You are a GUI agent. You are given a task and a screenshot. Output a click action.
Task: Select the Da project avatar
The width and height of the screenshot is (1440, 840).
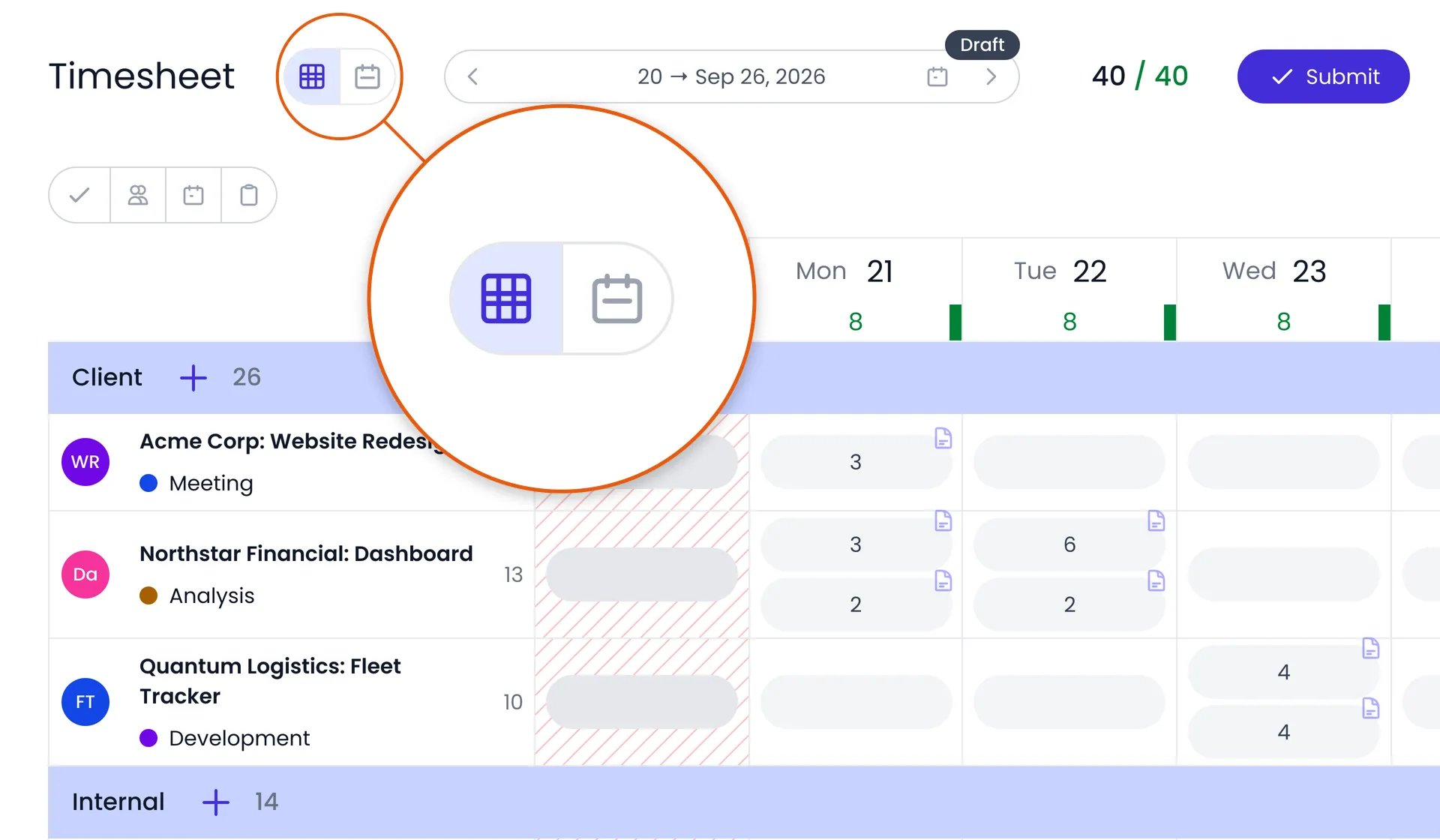[x=85, y=574]
